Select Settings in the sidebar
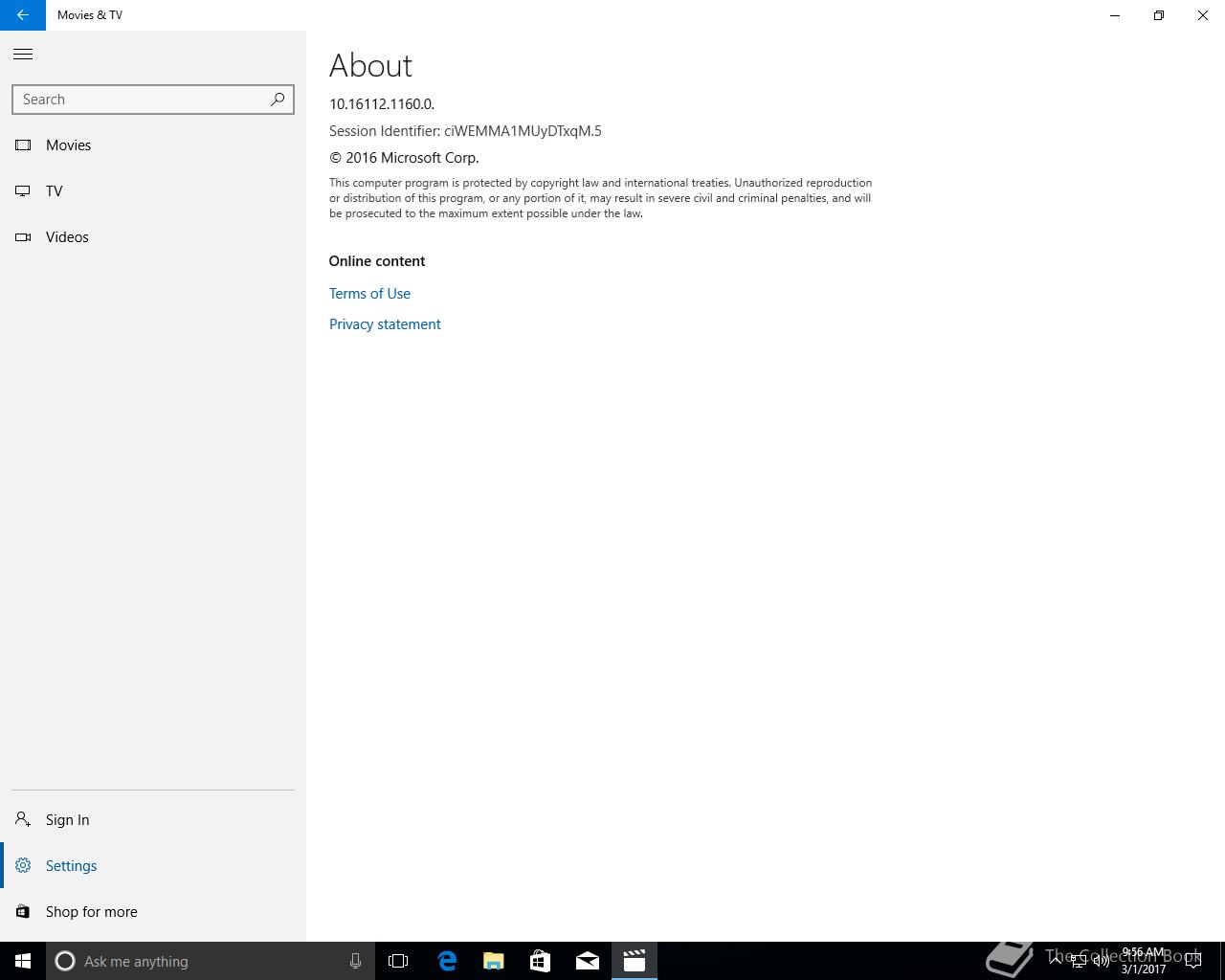 point(153,866)
